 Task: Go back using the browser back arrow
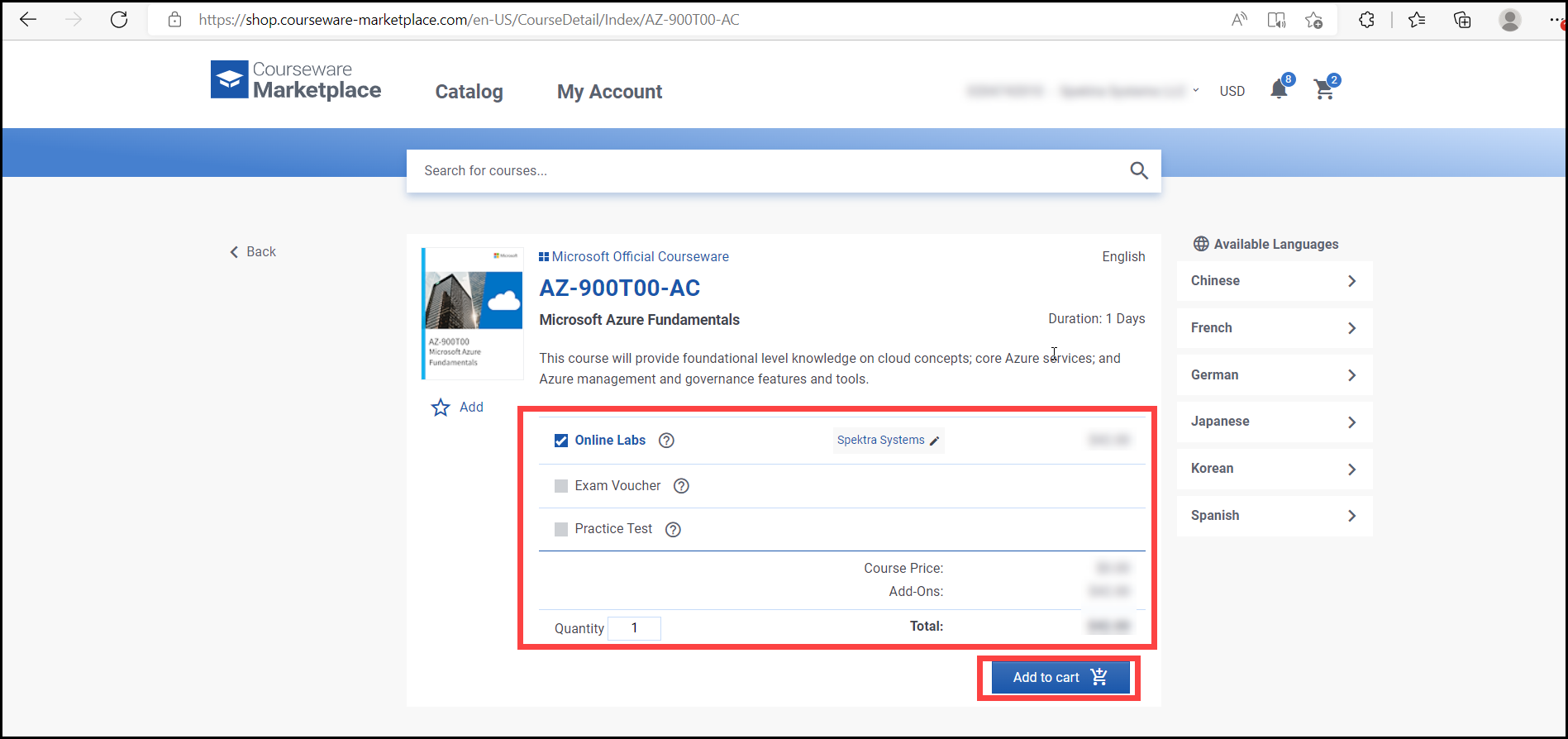click(x=28, y=20)
